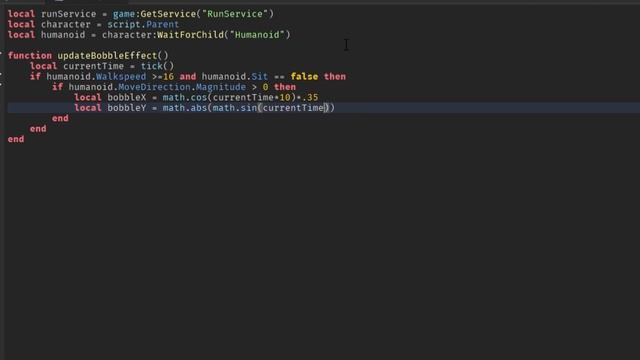
Task: Click the .35 multiplier value
Action: point(310,98)
